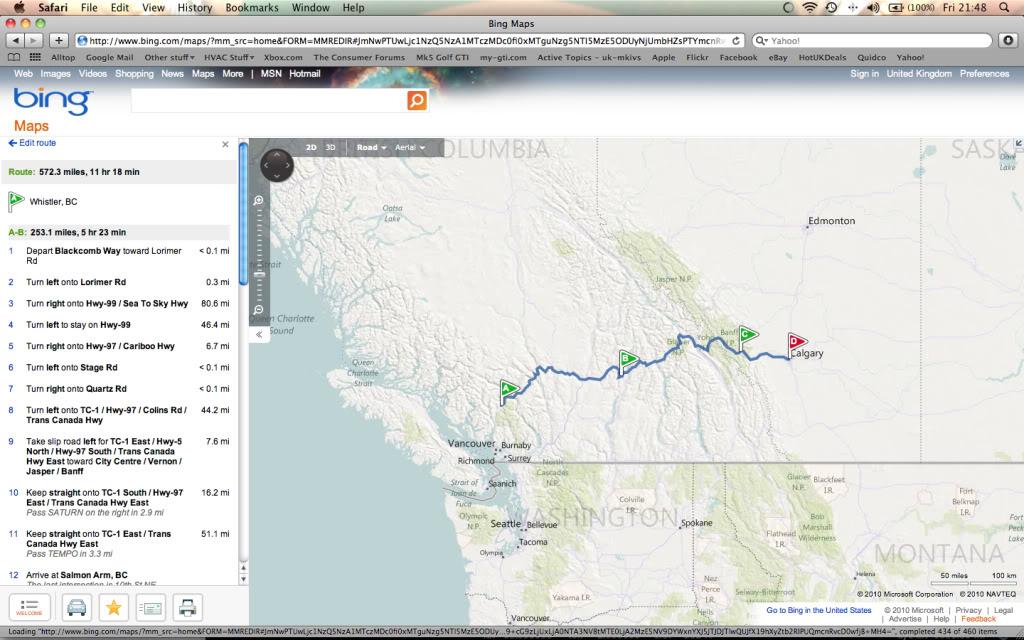Select step 3 Hwy-99 / Sea To Sky Hwy
Viewport: 1024px width, 640px height.
pos(118,304)
